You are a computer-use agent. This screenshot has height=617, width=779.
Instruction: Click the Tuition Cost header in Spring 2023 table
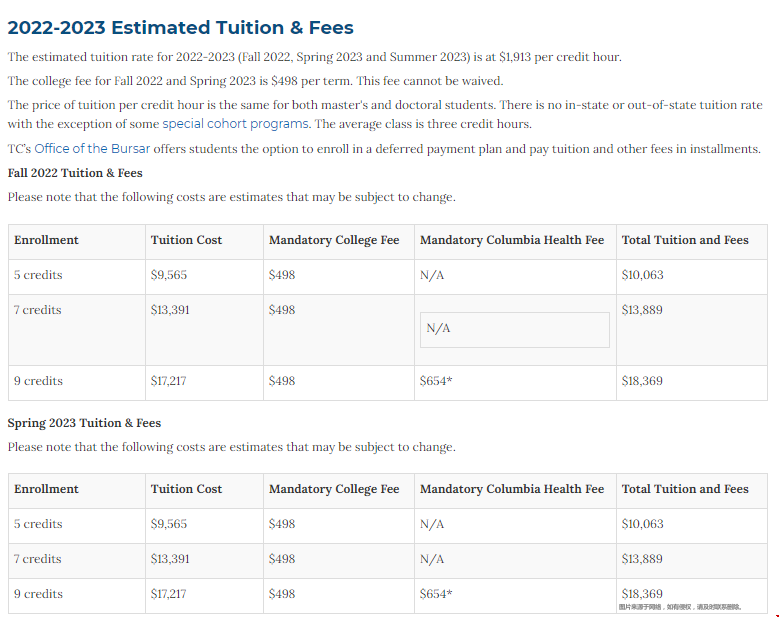tap(186, 489)
